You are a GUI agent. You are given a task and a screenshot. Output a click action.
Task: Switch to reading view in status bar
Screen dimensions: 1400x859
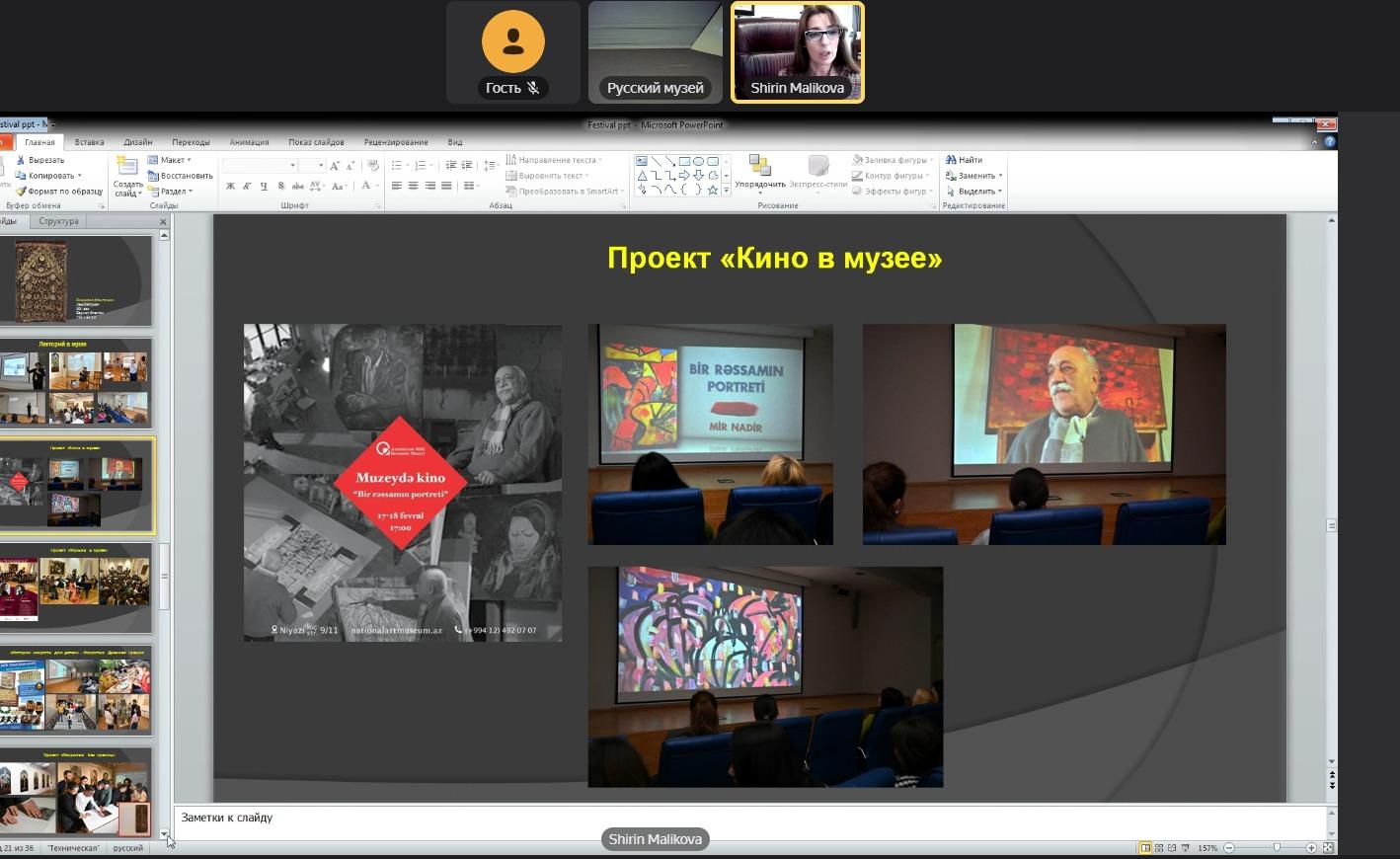(1172, 848)
